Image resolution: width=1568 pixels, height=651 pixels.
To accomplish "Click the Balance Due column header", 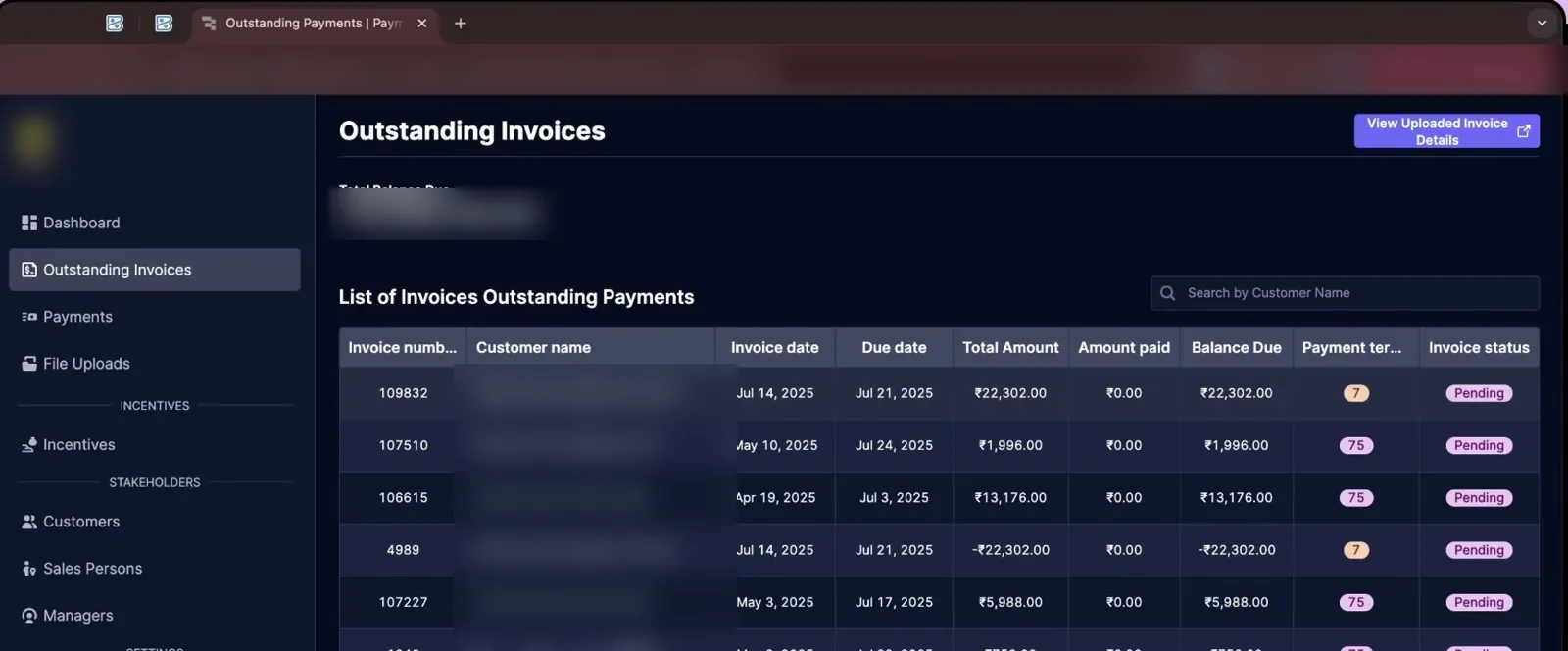I will 1237,348.
